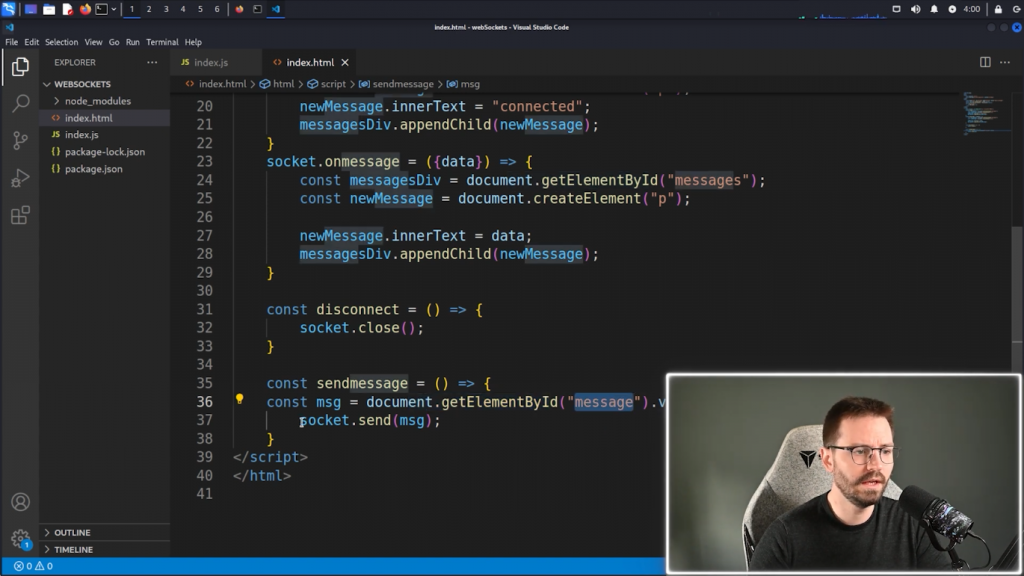1024x576 pixels.
Task: Click the lightbulb code action on line 36
Action: 240,399
